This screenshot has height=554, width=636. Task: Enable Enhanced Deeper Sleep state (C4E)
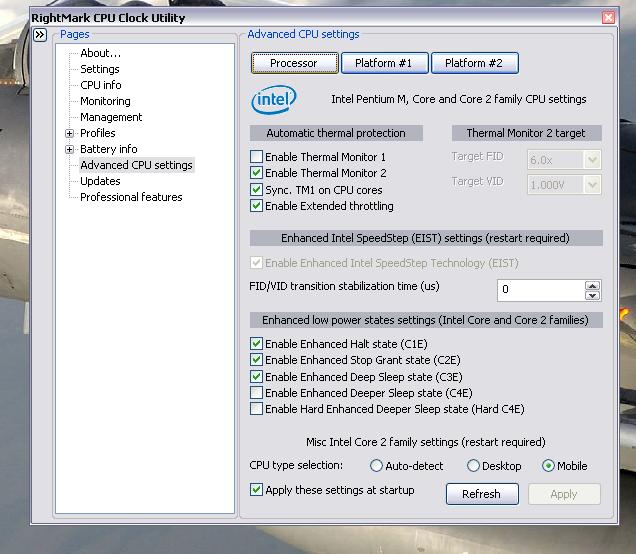pos(256,393)
